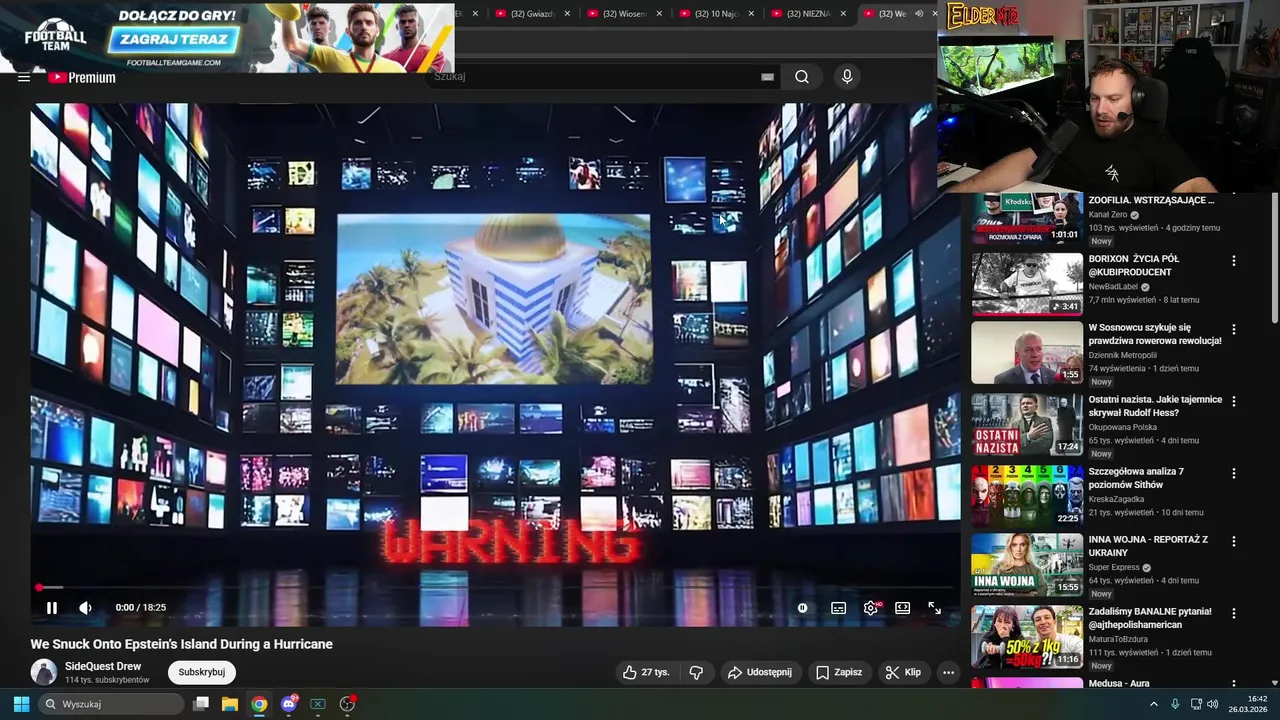This screenshot has width=1280, height=720.
Task: Open more actions ellipsis below video
Action: 948,672
